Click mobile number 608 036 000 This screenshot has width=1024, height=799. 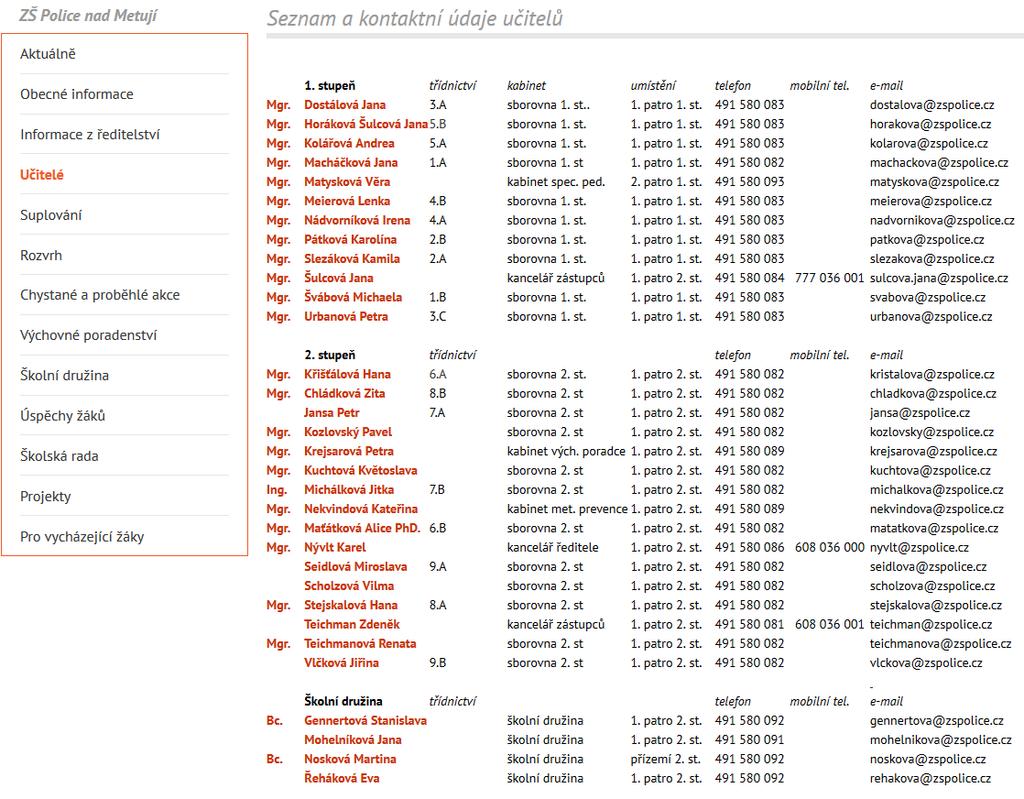click(829, 548)
